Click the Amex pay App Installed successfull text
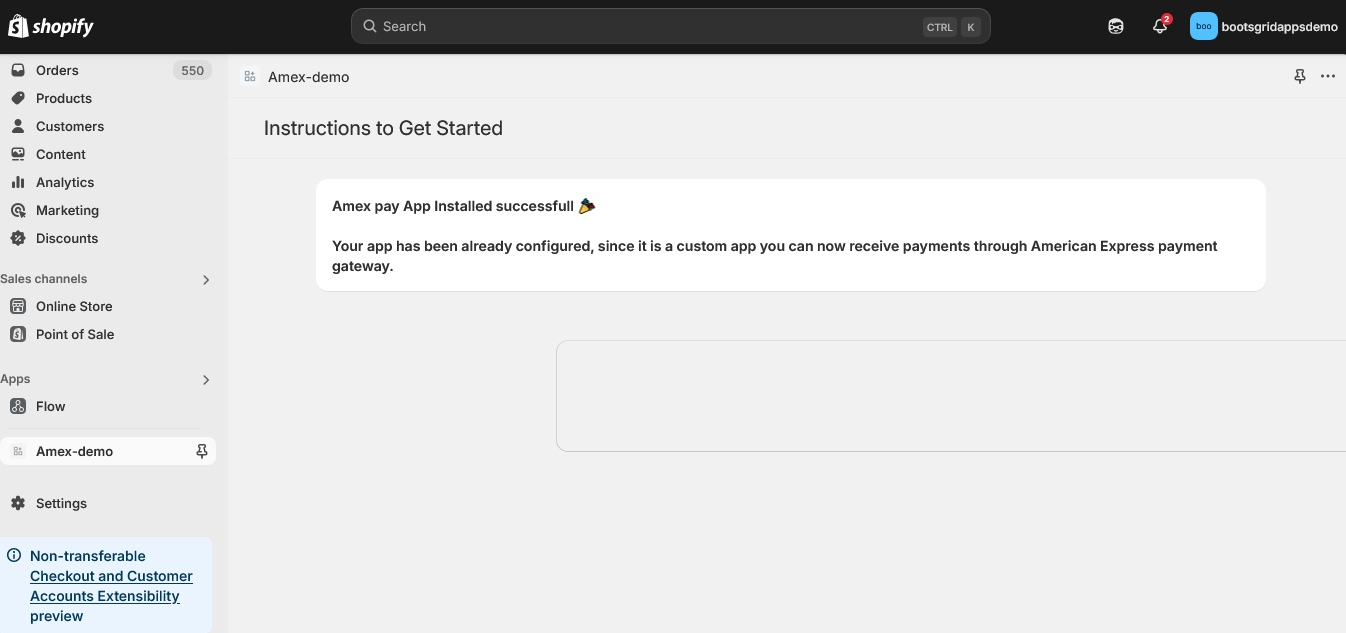 tap(453, 206)
